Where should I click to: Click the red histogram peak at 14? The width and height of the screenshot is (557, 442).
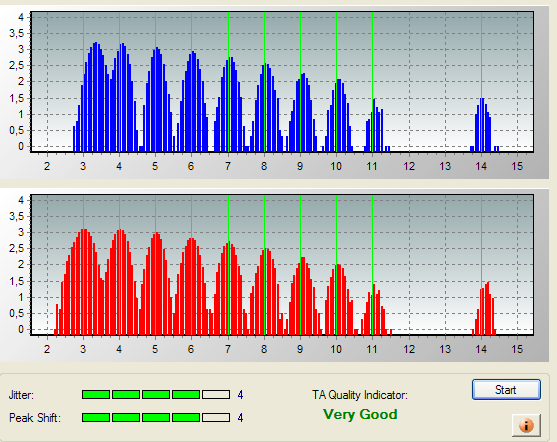(485, 308)
